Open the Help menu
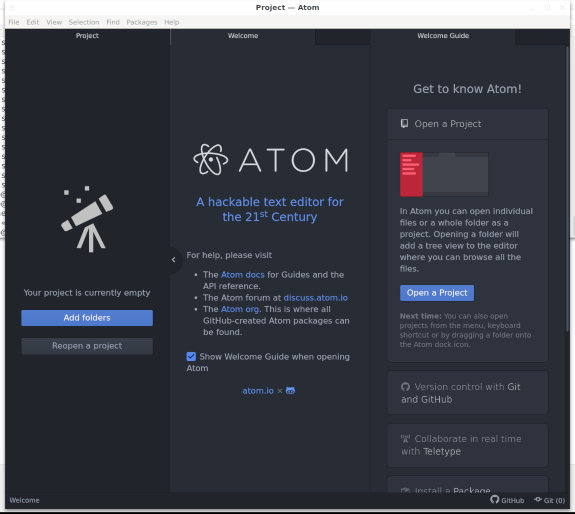This screenshot has width=575, height=514. [172, 22]
